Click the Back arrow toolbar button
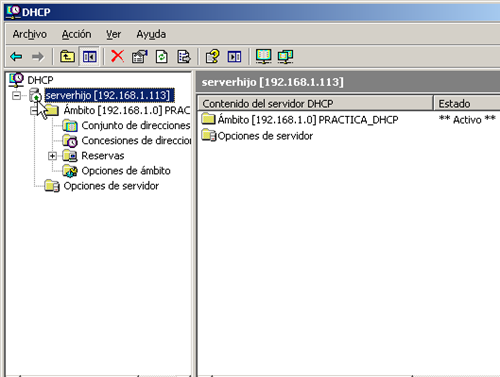Viewport: 500px width, 377px height. [x=16, y=57]
